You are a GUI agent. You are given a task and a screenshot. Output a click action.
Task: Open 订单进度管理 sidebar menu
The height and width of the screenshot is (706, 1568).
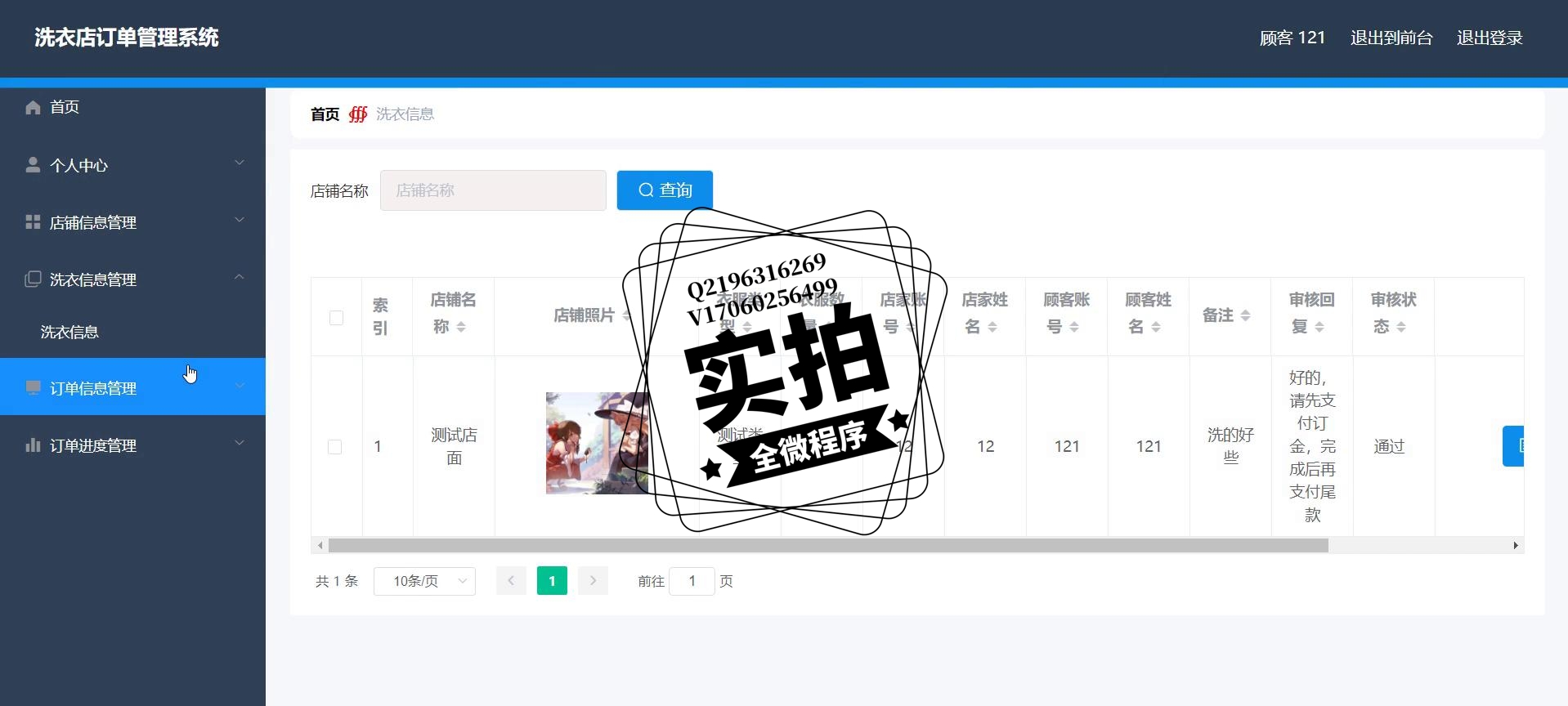(132, 445)
